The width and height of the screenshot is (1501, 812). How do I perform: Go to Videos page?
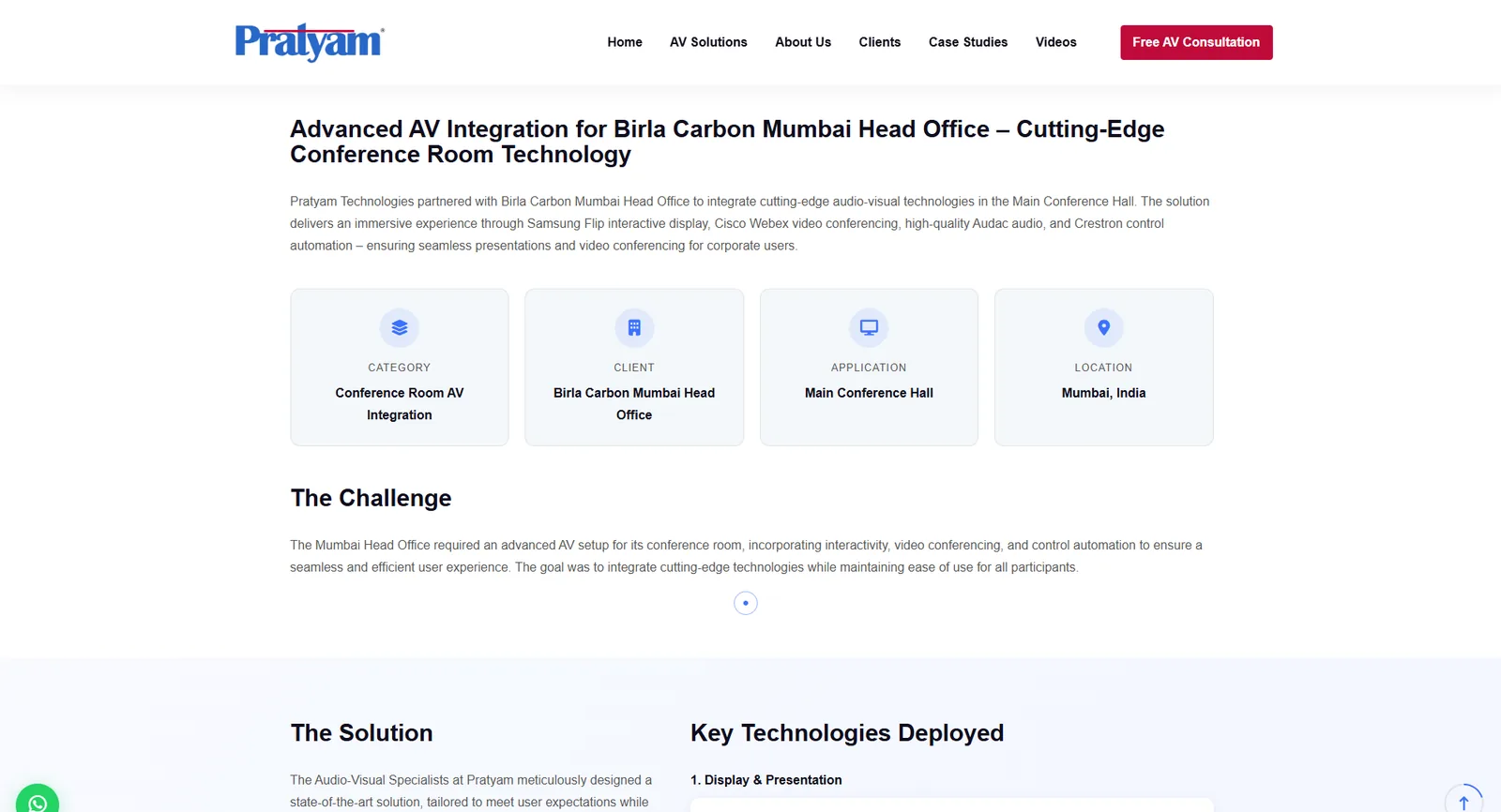pyautogui.click(x=1056, y=42)
